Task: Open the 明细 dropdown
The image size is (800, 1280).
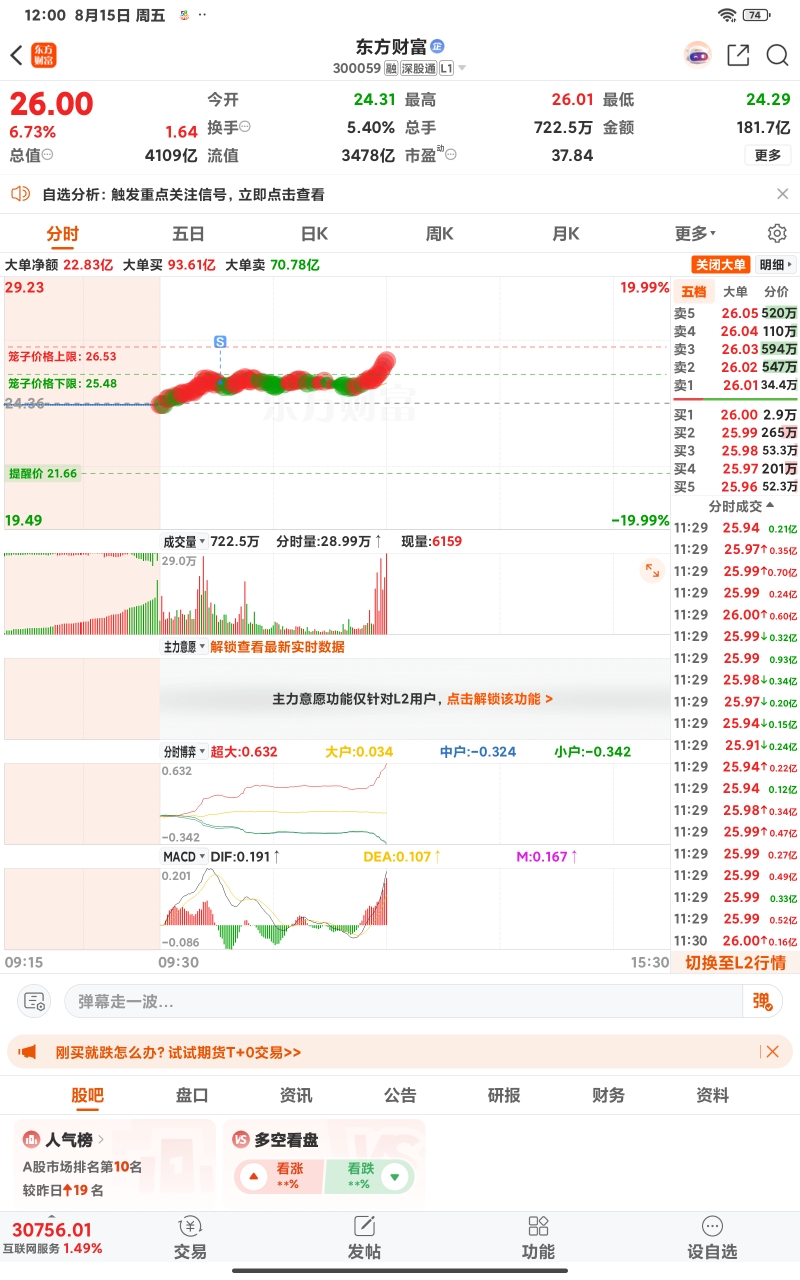Action: (x=776, y=265)
